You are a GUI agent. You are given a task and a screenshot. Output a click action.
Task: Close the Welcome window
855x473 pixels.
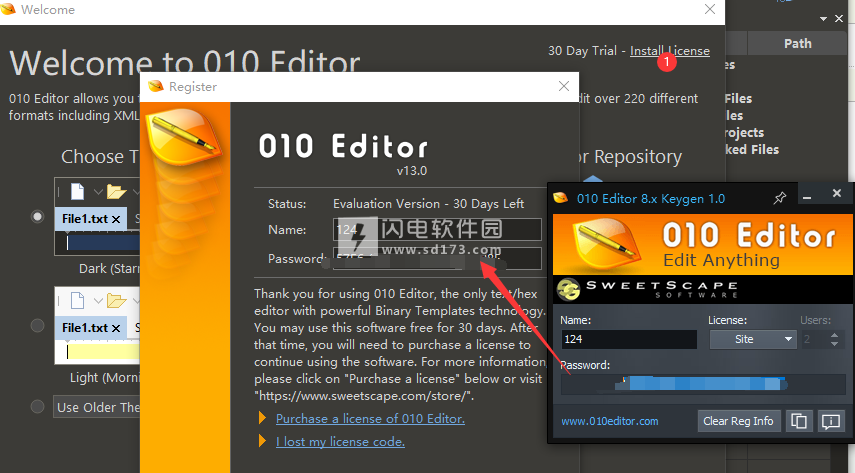tap(709, 9)
